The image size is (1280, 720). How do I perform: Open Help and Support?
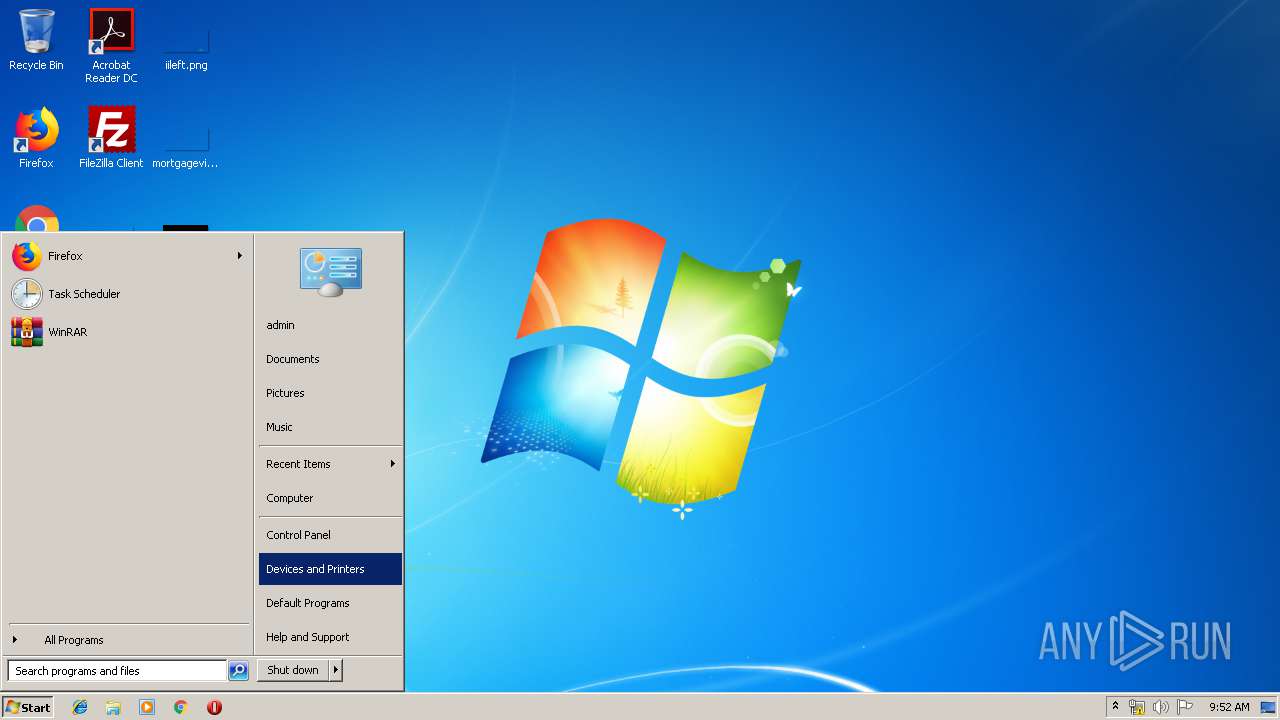pyautogui.click(x=330, y=637)
